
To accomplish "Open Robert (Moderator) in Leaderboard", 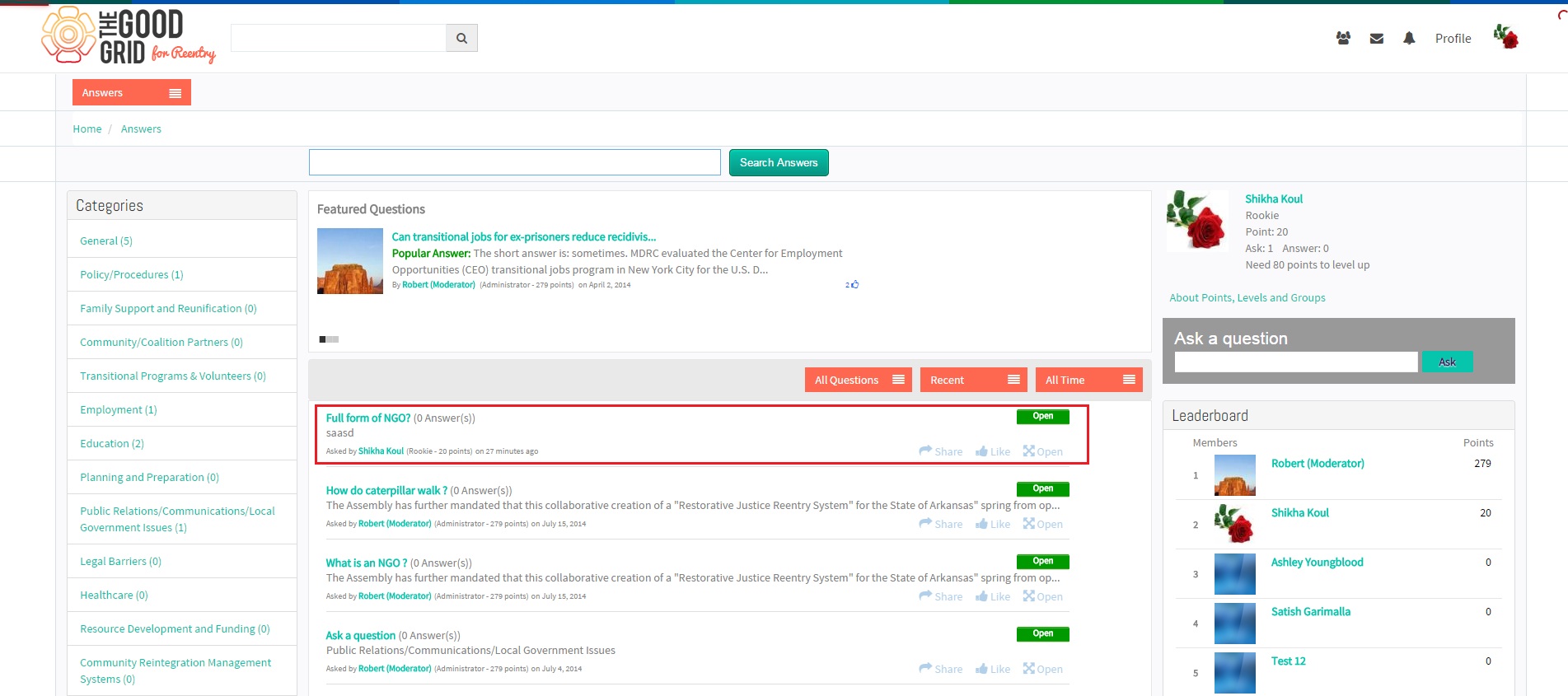I will pyautogui.click(x=1318, y=464).
